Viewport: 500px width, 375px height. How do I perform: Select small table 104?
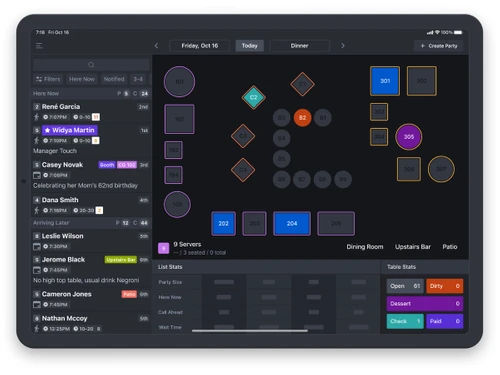pos(173,175)
